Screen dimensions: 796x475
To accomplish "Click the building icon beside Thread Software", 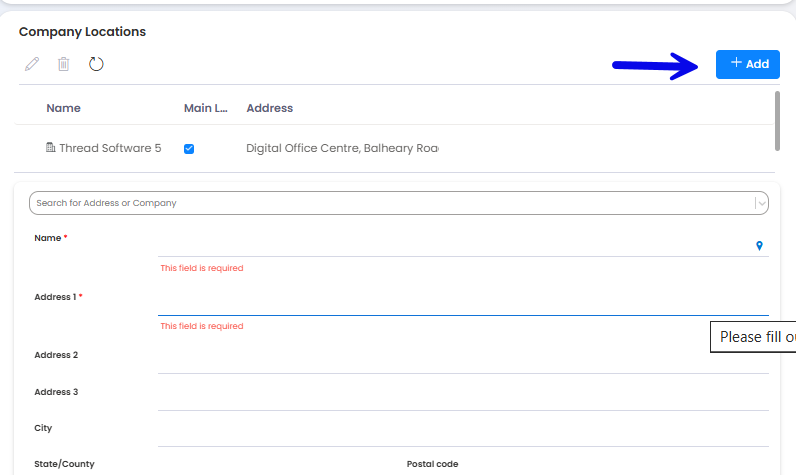I will tap(51, 148).
